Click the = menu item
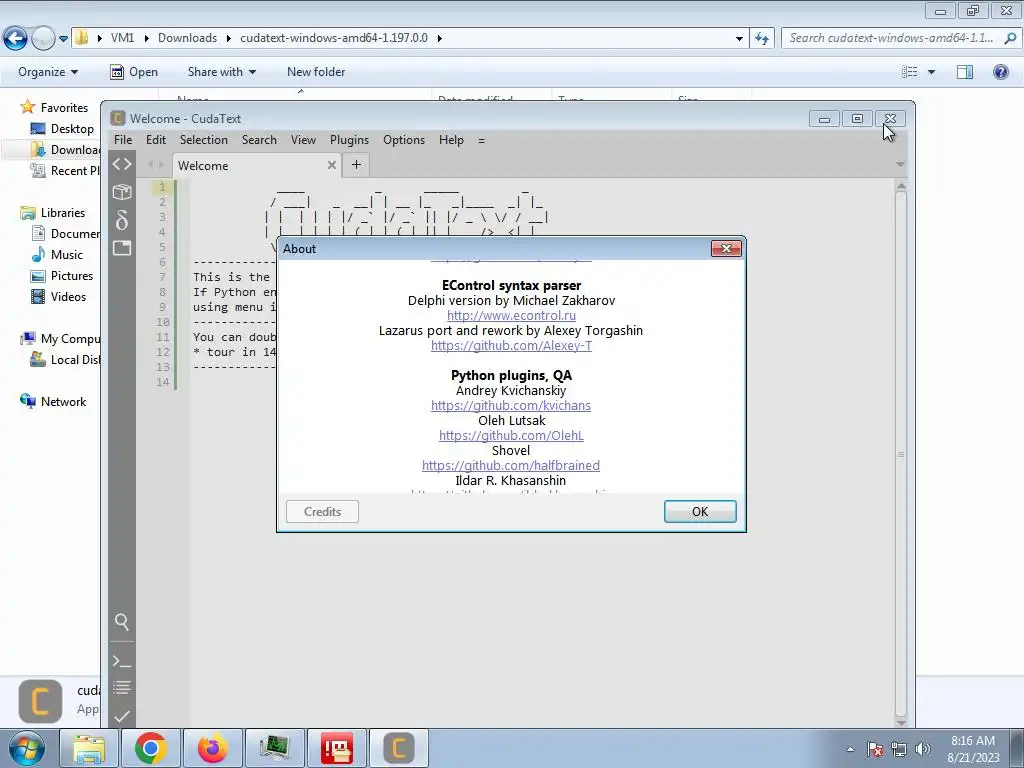1024x768 pixels. point(481,140)
